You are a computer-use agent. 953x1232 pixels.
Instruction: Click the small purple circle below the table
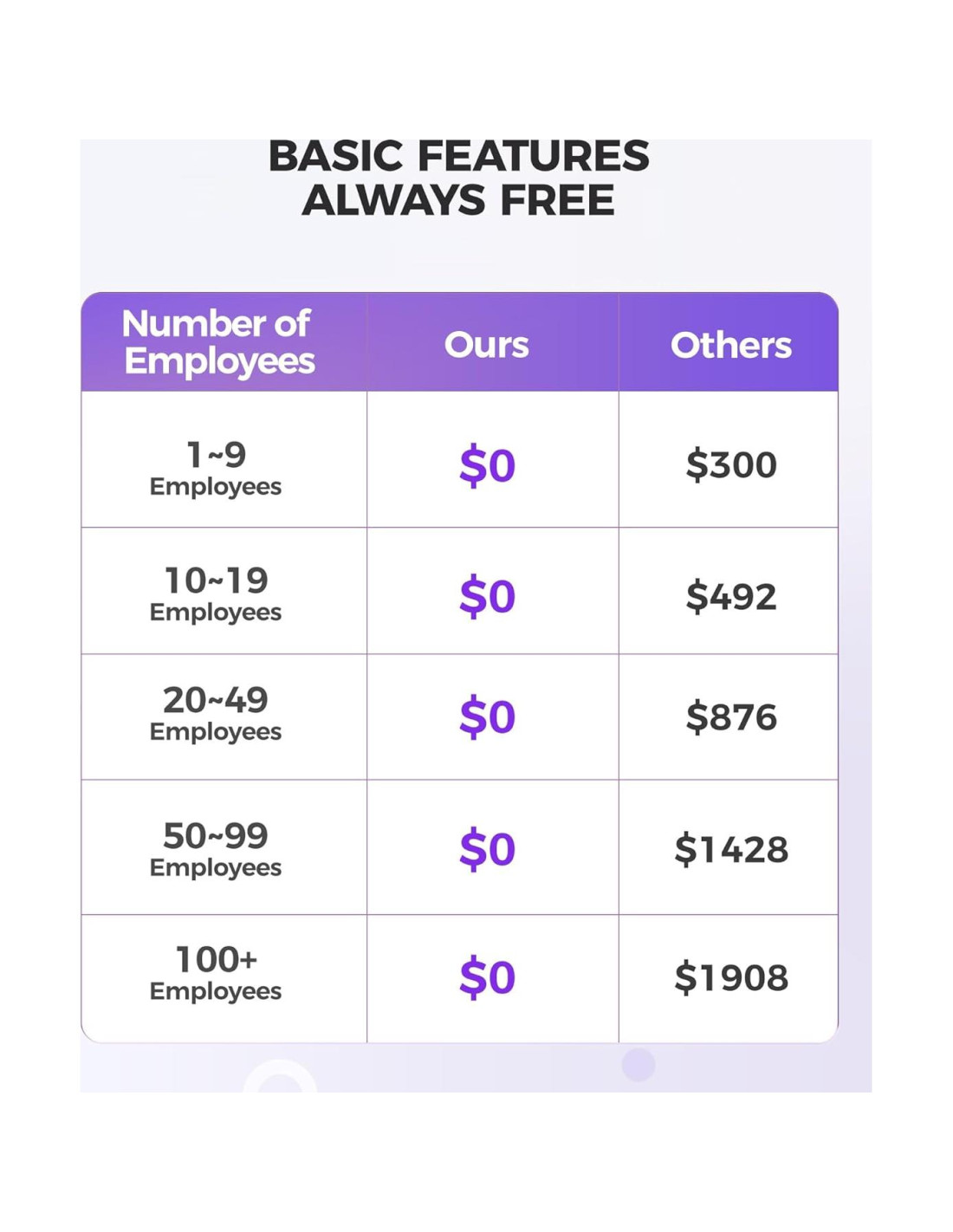pyautogui.click(x=639, y=1065)
